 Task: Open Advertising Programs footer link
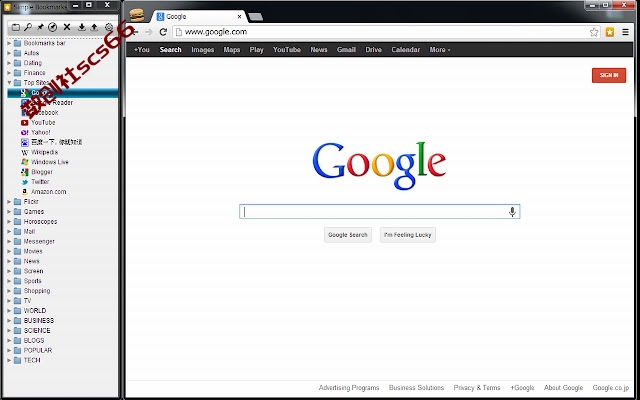[349, 388]
